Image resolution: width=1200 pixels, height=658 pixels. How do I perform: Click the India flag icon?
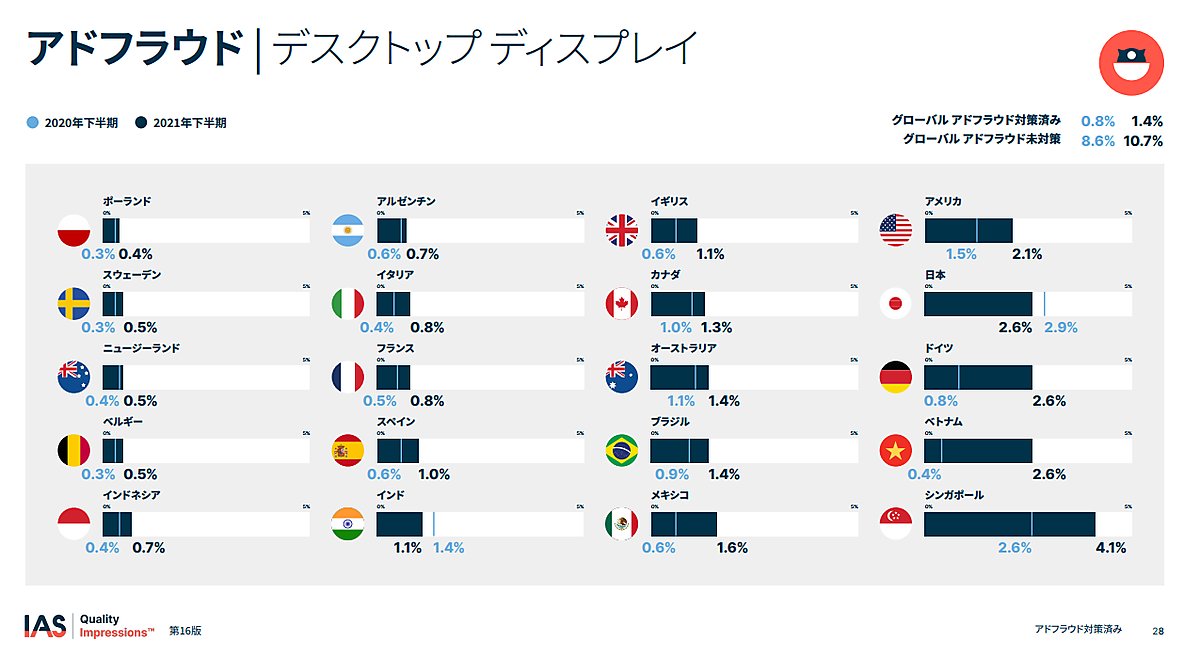coord(348,524)
